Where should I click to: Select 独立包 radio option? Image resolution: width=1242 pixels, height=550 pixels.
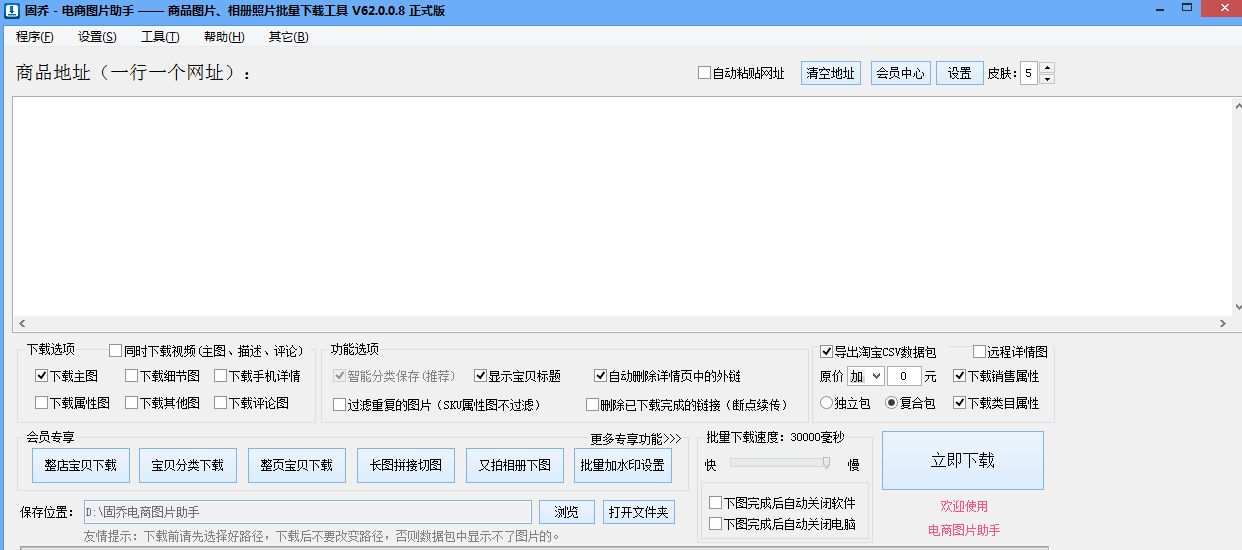point(826,403)
